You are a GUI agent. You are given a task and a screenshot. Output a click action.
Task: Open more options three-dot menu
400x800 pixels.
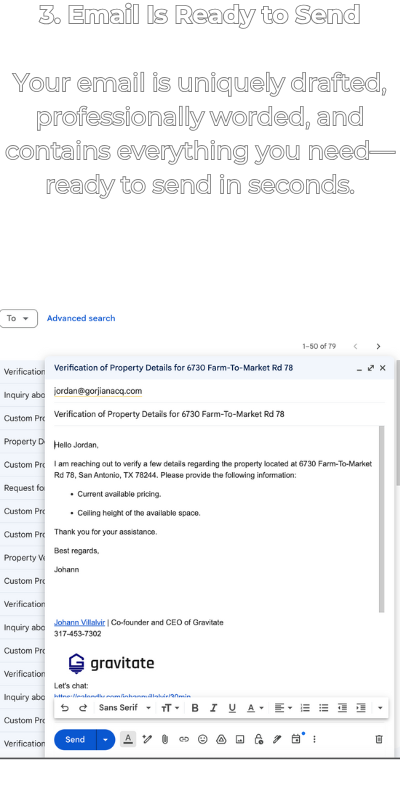click(x=314, y=739)
